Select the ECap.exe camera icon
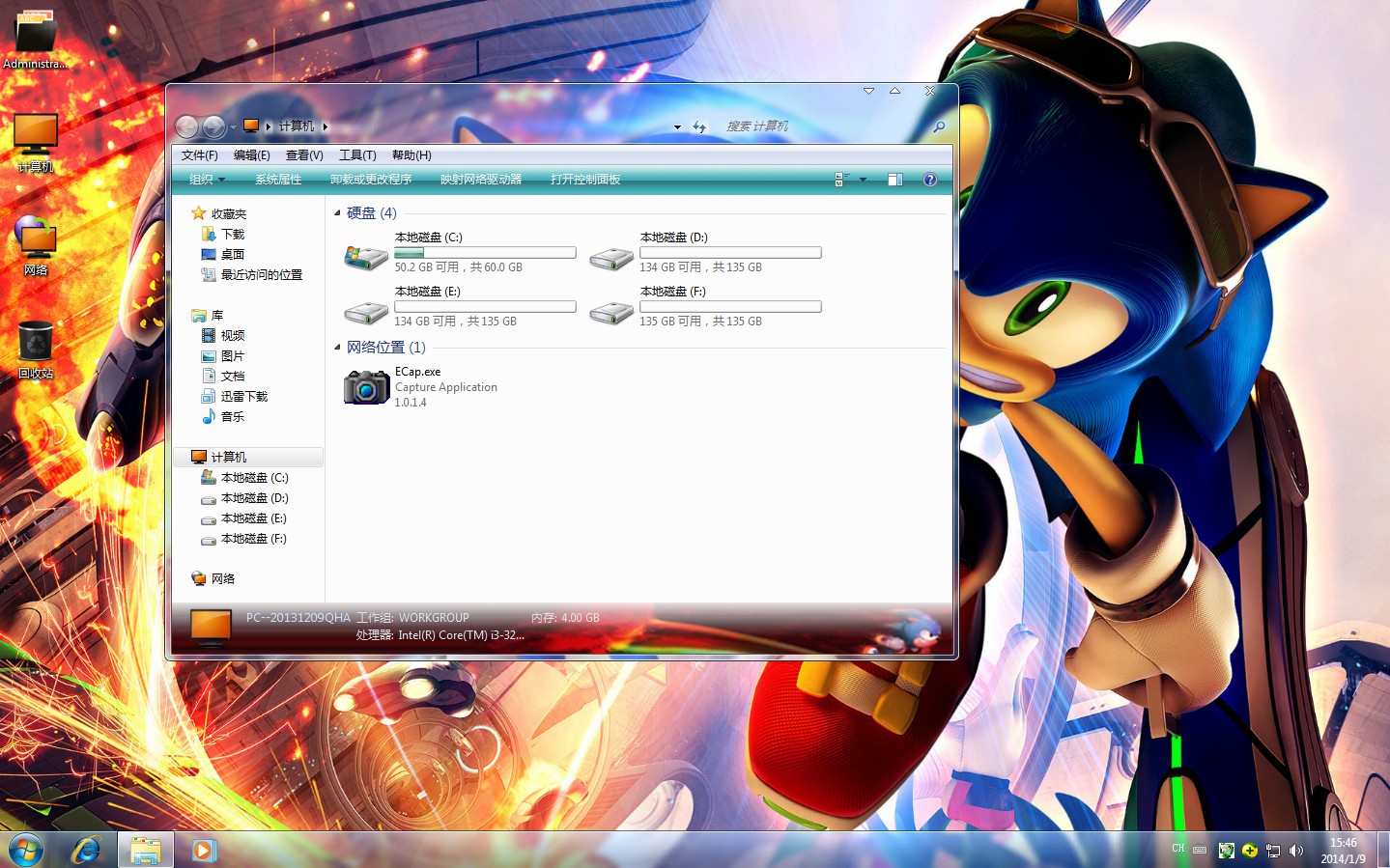The width and height of the screenshot is (1390, 868). [x=366, y=386]
